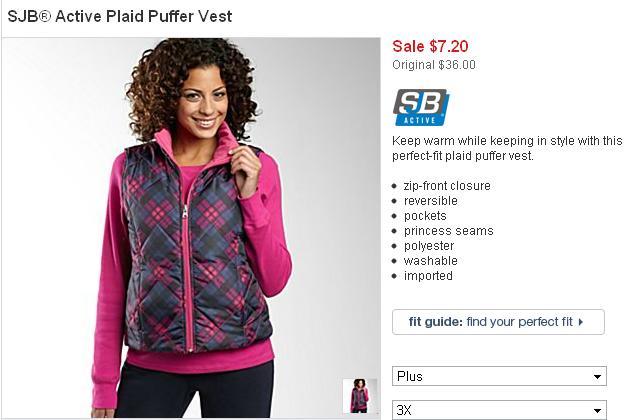Select the small vest thumbnail image

[359, 396]
